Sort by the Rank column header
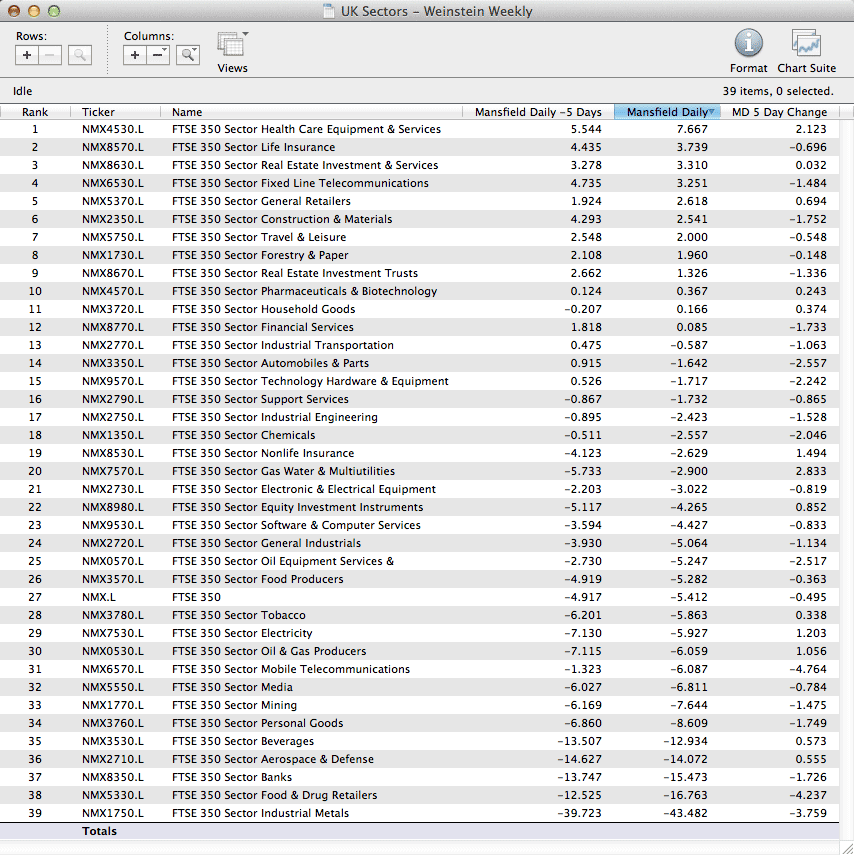The image size is (854, 855). point(35,112)
